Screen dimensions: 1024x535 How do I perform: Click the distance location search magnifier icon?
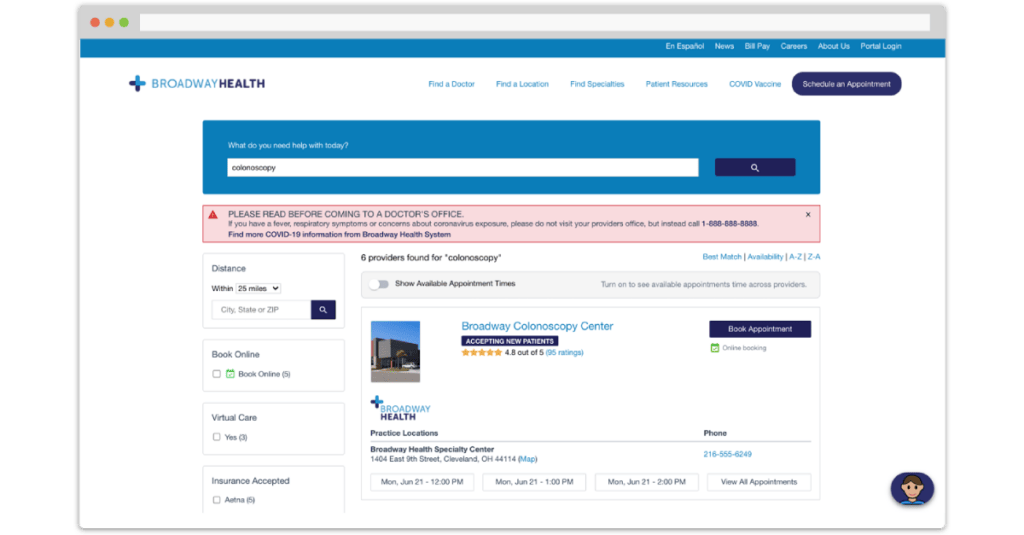pyautogui.click(x=323, y=310)
